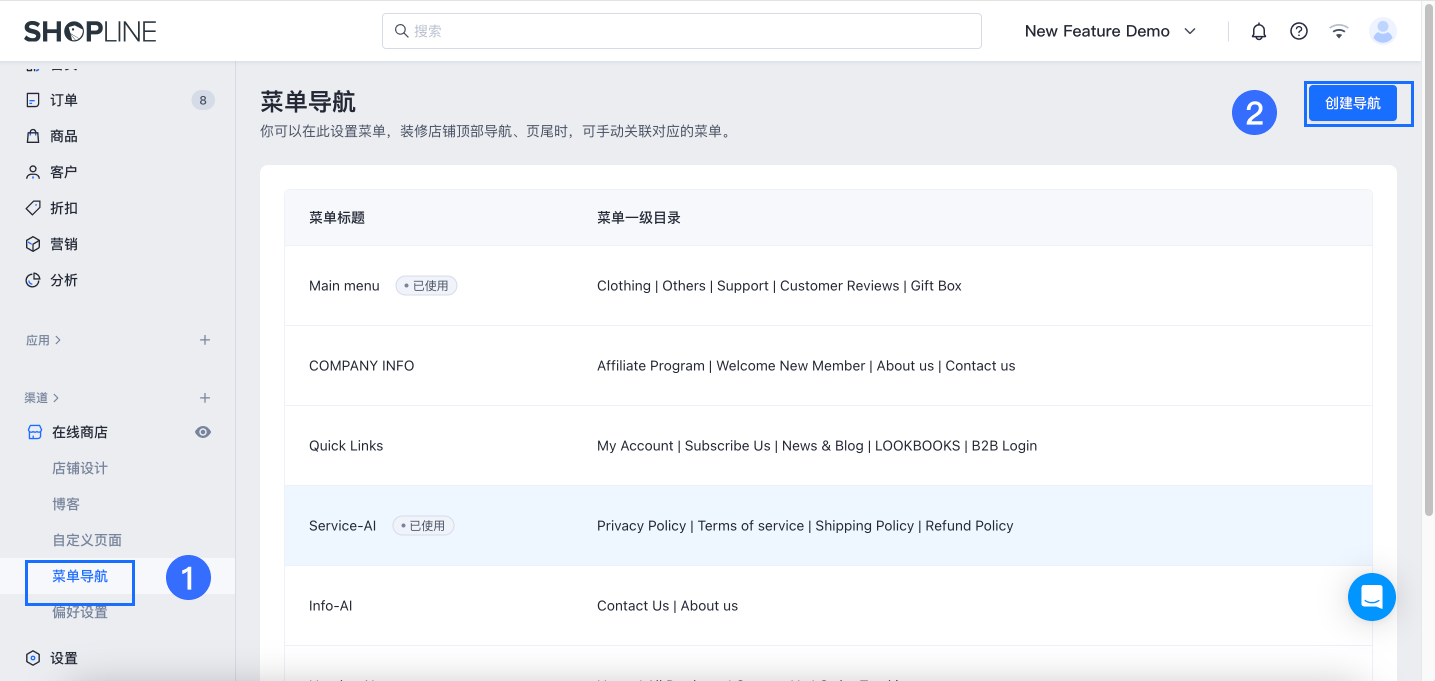1435x681 pixels.
Task: Open the live chat bubble
Action: tap(1371, 597)
